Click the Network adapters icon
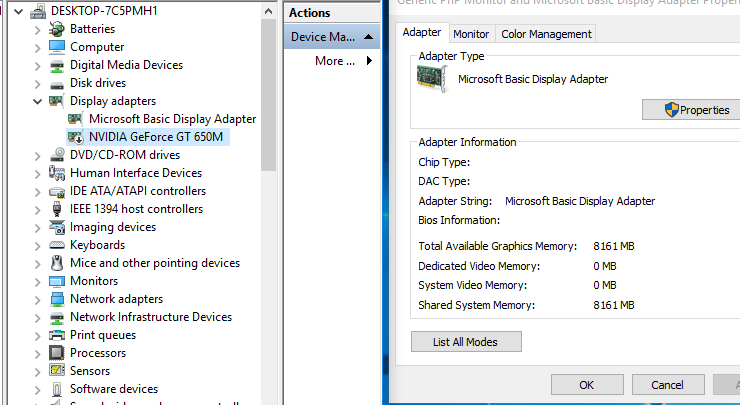 pos(57,299)
